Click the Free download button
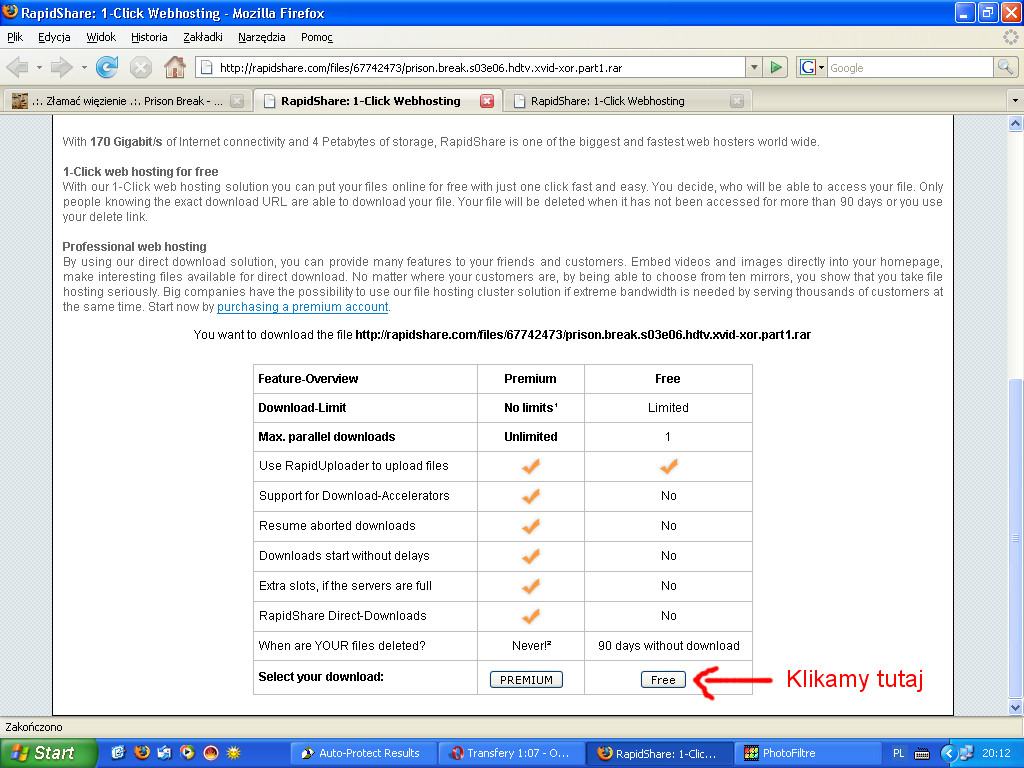Screen dimensions: 1024x768 (663, 680)
